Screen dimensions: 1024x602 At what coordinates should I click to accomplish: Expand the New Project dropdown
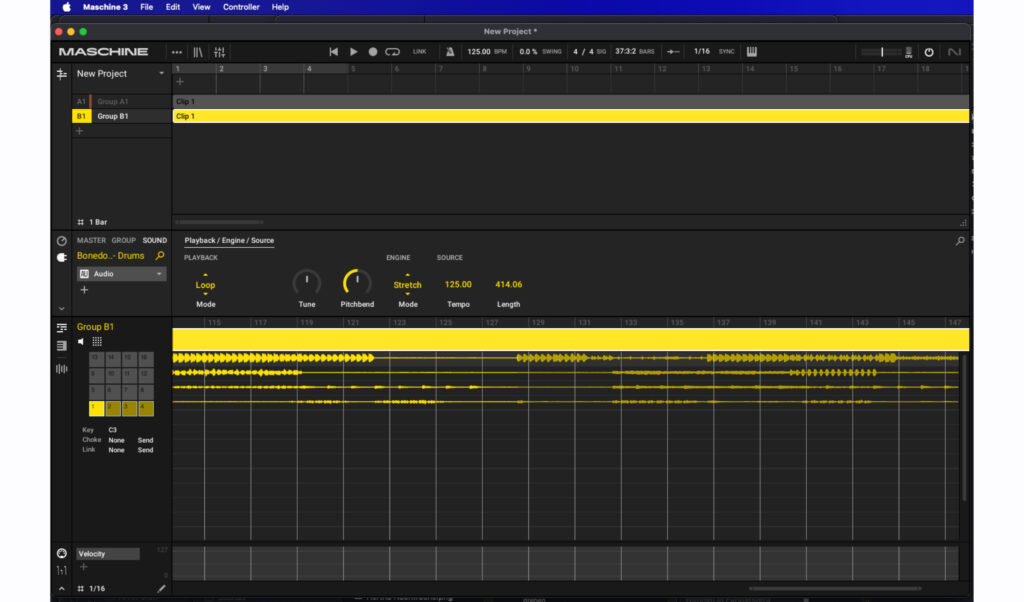pos(161,74)
